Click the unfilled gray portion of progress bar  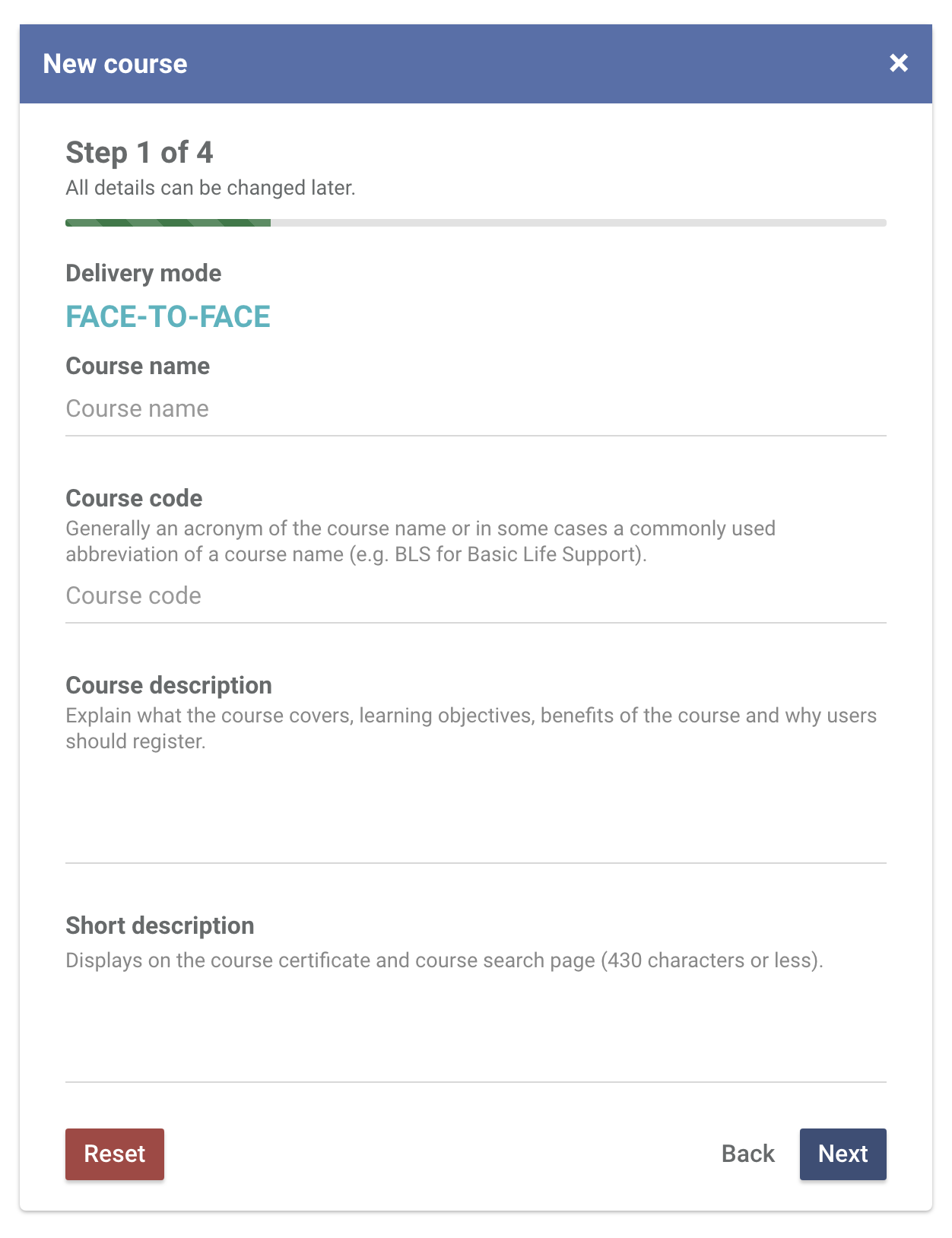pos(579,223)
